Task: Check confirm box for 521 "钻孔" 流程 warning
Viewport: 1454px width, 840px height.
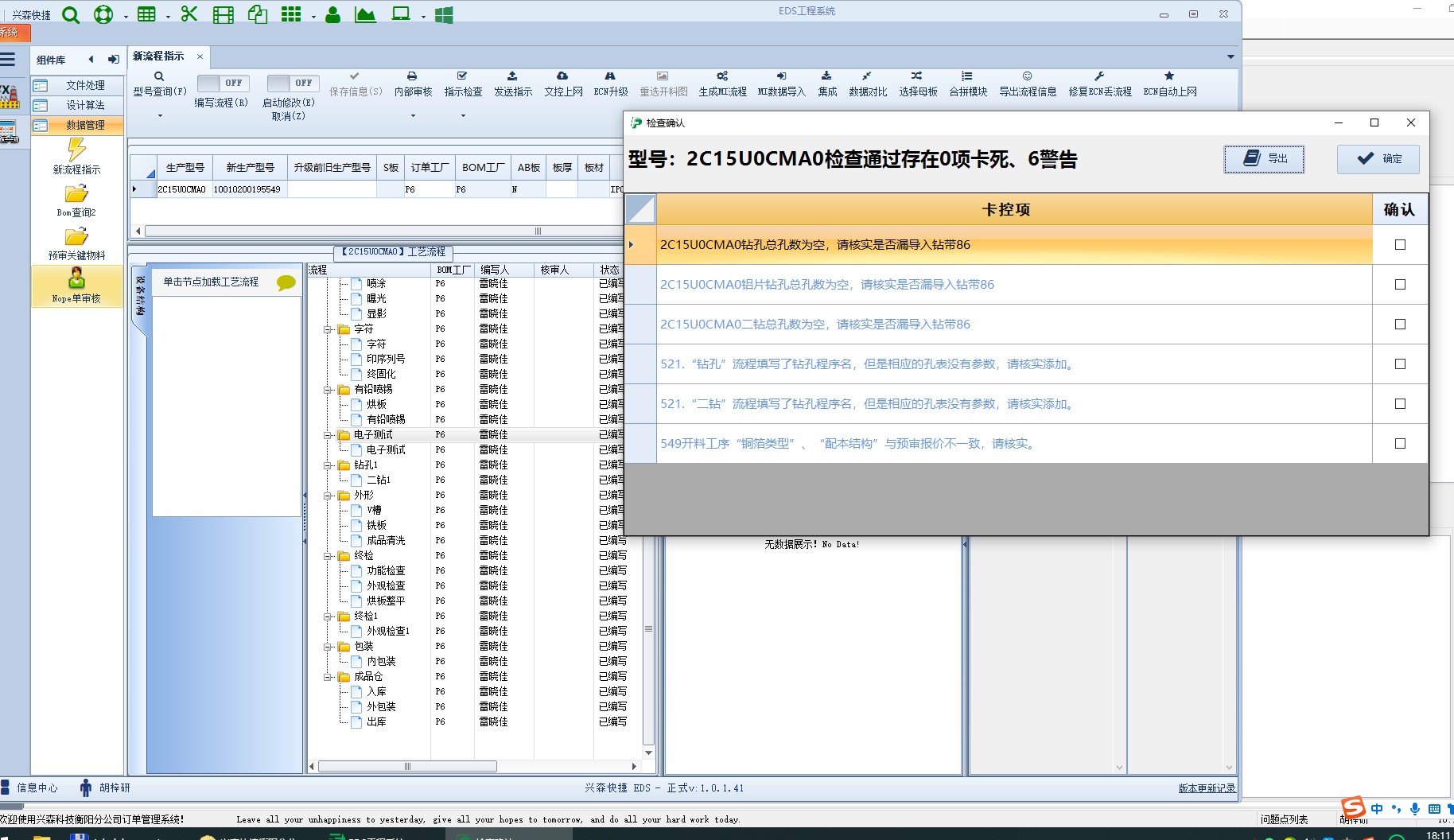Action: (1400, 364)
